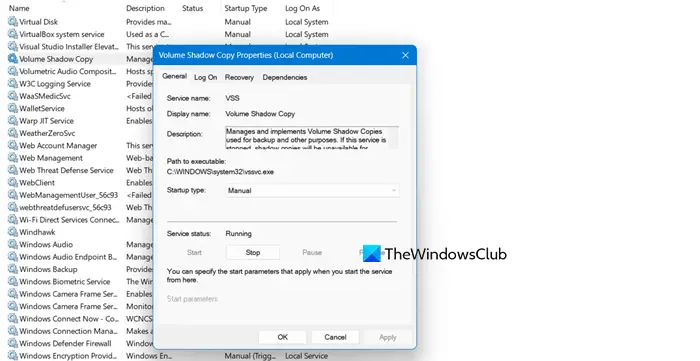
Task: Click the webthreatdefusersvc_56c93 gear icon
Action: click(x=12, y=207)
